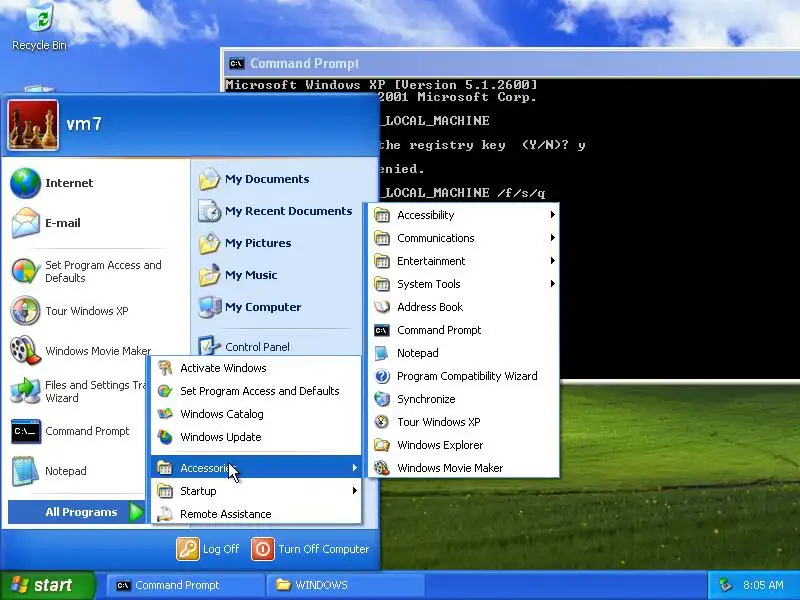The image size is (800, 600).
Task: Open My Recent Documents icon
Action: pos(209,211)
